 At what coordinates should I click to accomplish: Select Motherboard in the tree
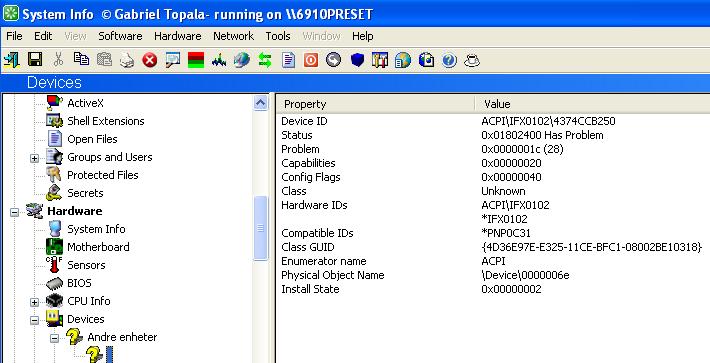point(98,247)
